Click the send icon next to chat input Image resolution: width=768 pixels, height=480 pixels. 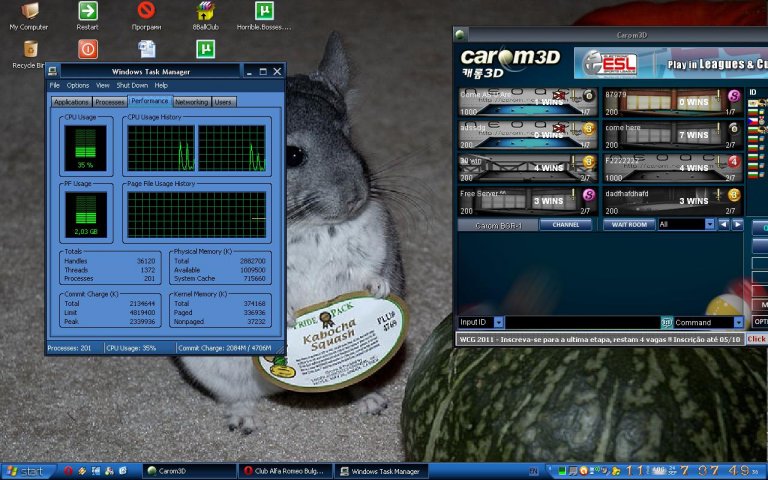click(x=666, y=323)
